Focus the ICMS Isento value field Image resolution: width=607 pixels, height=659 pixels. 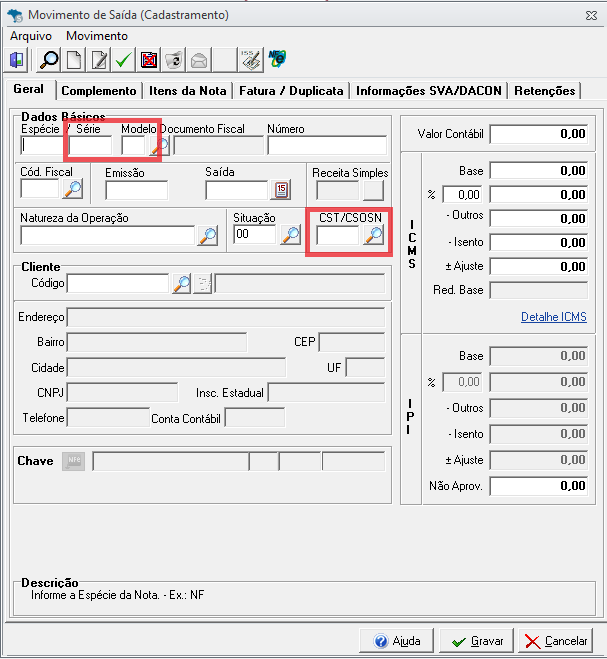tap(539, 243)
